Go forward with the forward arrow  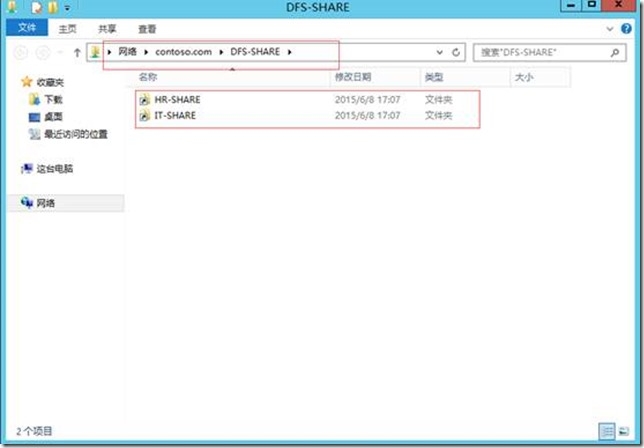(43, 53)
